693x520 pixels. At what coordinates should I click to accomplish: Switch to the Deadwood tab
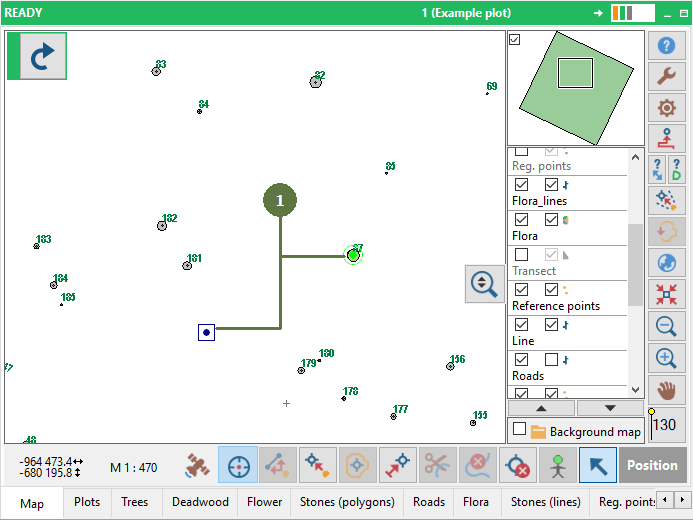point(200,502)
